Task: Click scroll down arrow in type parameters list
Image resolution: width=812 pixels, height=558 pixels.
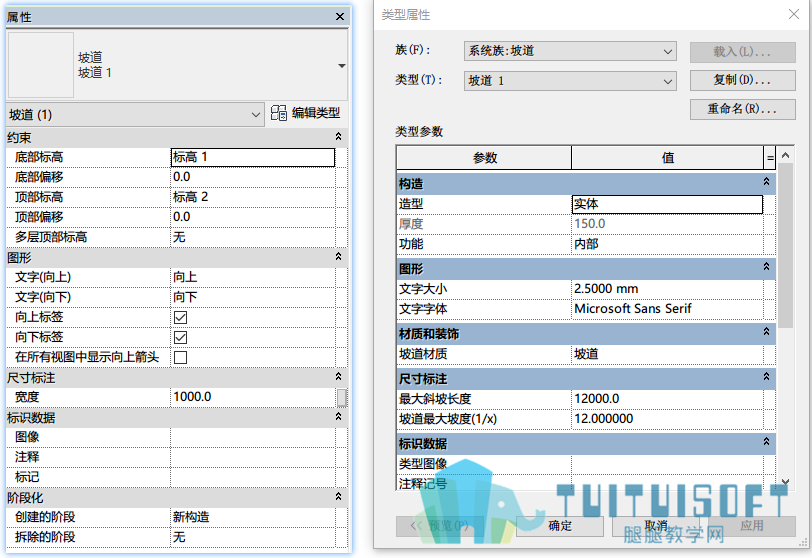Action: [785, 481]
